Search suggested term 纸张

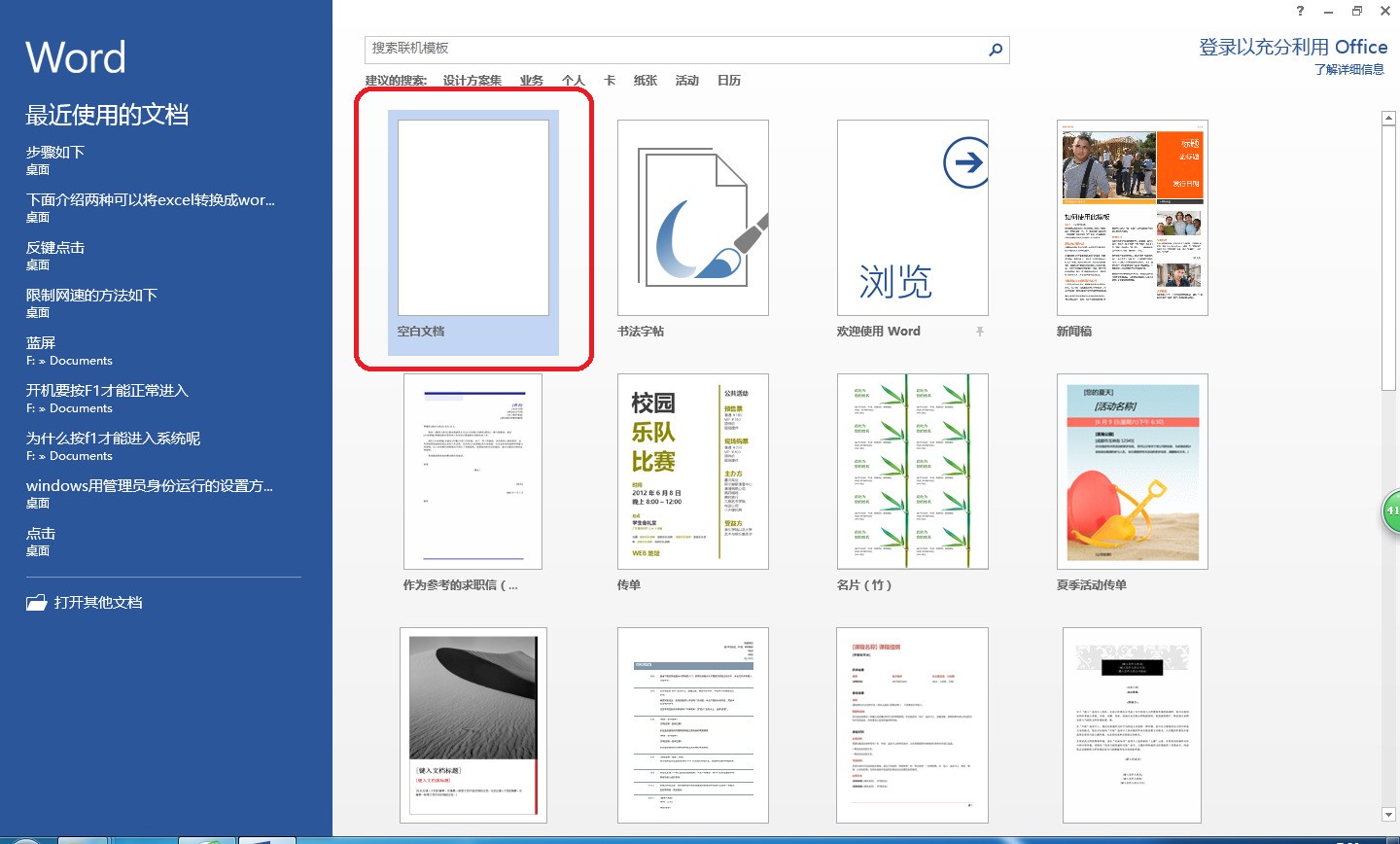point(646,81)
